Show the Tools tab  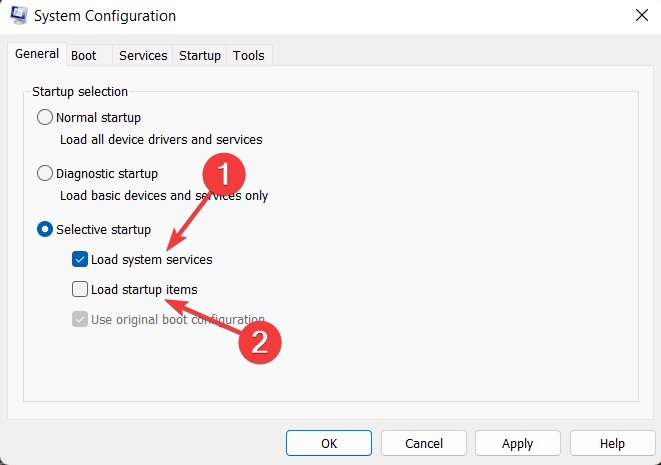249,55
